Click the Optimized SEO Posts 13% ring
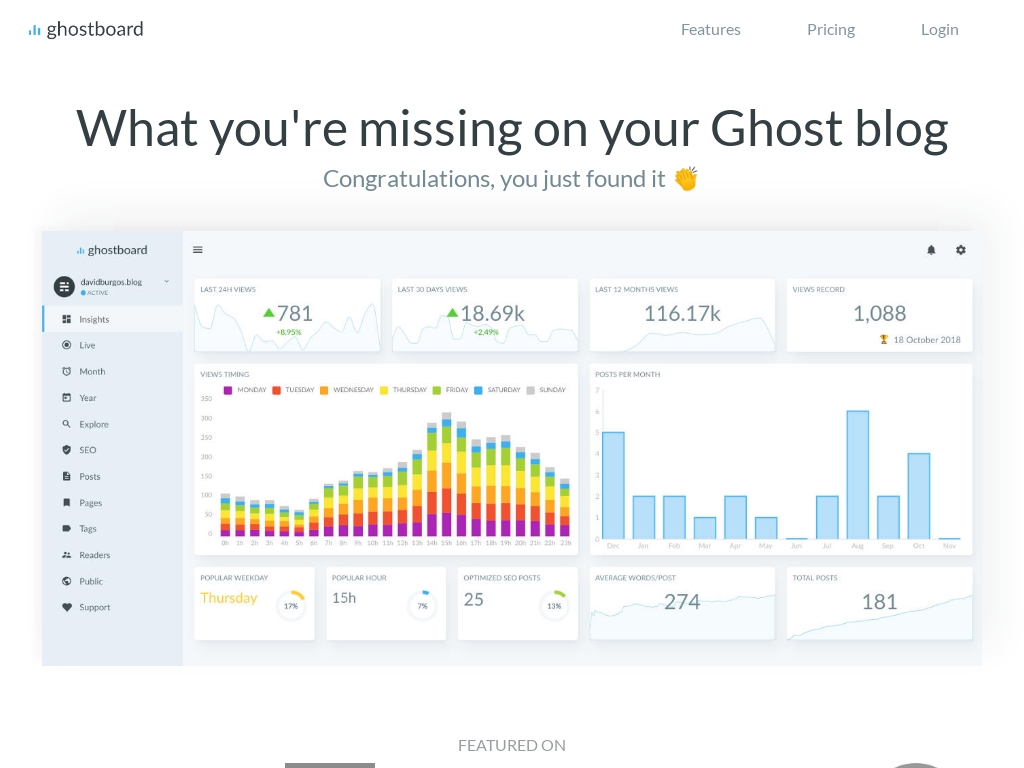 point(554,605)
